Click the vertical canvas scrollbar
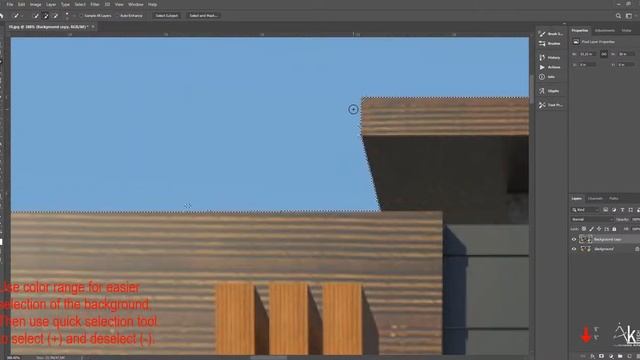This screenshot has width=640, height=360. 531,88
